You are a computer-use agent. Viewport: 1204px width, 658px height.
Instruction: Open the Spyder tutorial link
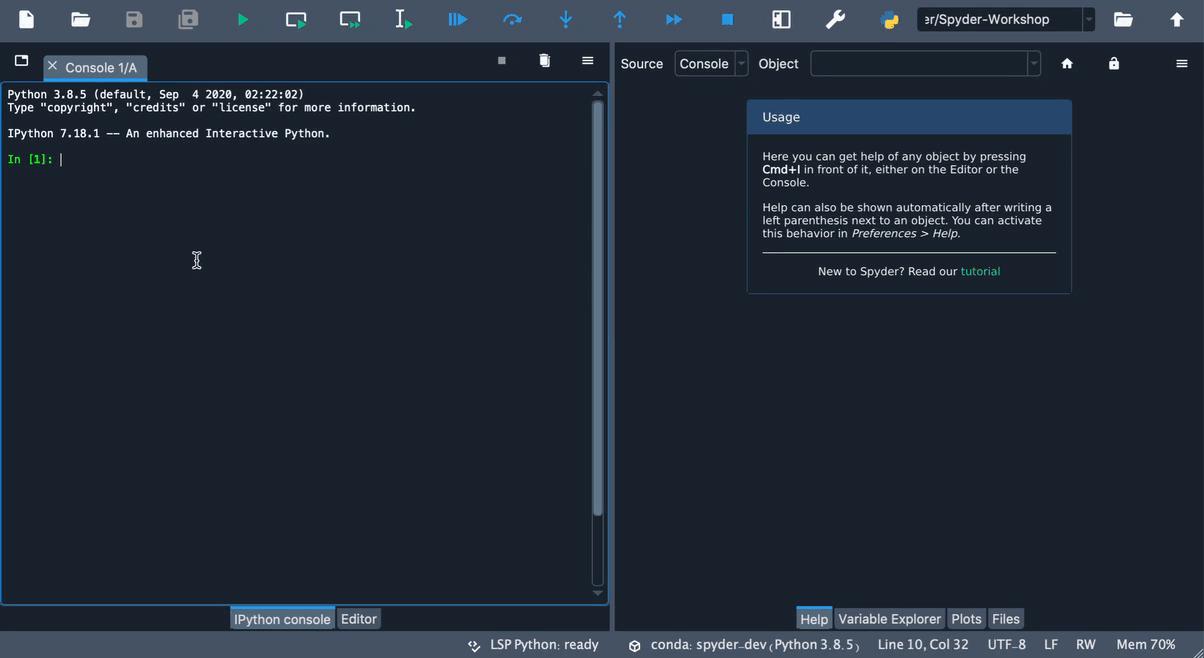(979, 270)
